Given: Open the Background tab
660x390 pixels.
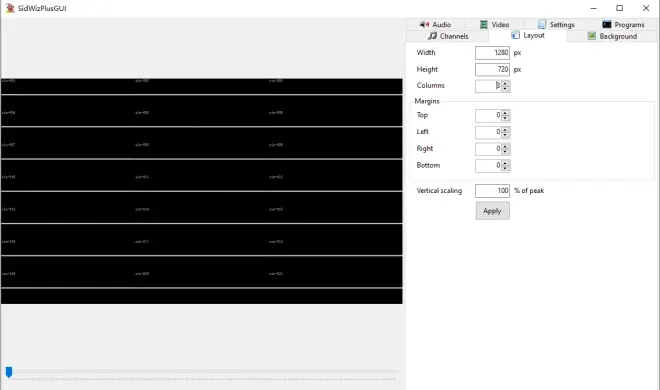Looking at the screenshot, I should (x=612, y=36).
